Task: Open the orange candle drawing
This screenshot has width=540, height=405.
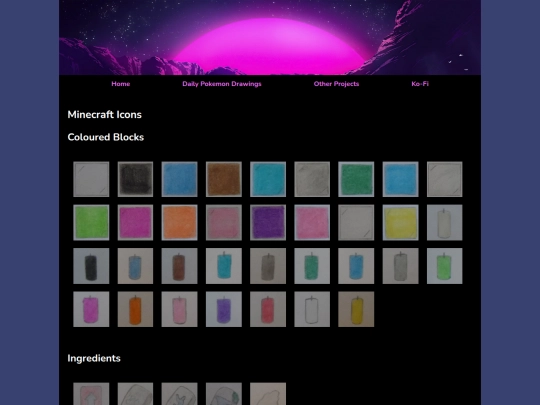Action: [x=135, y=309]
